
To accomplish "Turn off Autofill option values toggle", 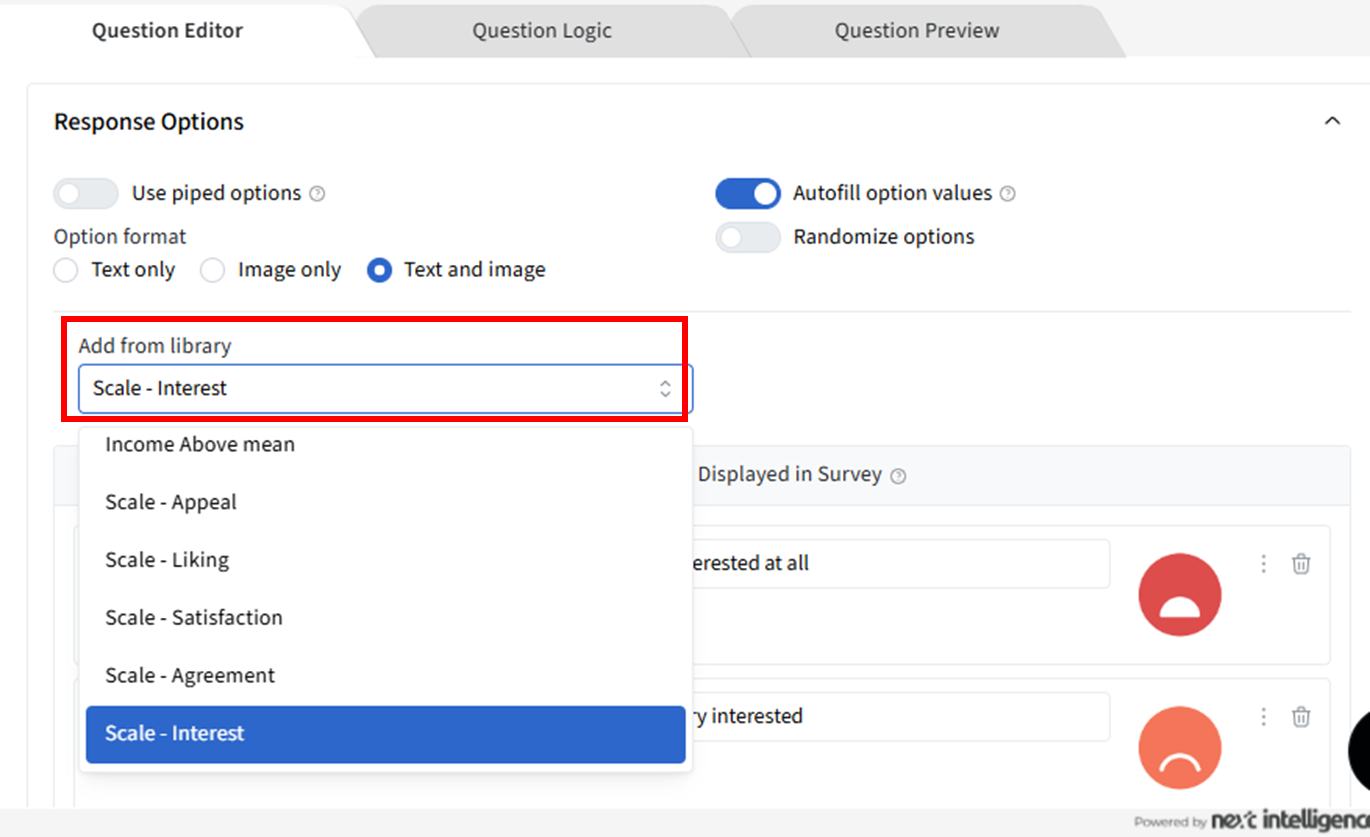I will [747, 193].
